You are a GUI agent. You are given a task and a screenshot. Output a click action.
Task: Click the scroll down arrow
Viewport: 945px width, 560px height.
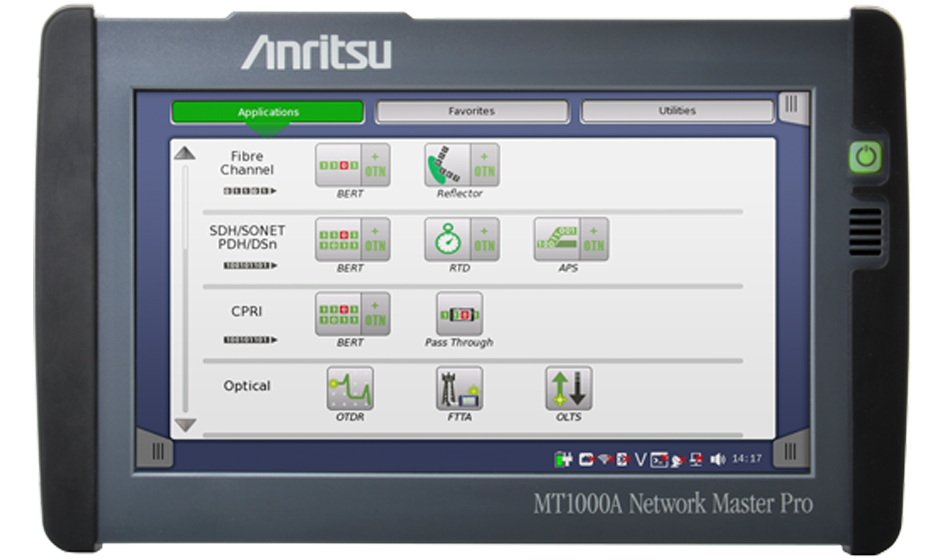click(185, 425)
